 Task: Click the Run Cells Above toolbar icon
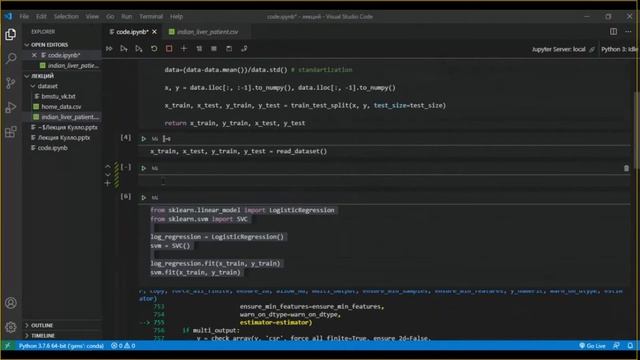tap(124, 49)
